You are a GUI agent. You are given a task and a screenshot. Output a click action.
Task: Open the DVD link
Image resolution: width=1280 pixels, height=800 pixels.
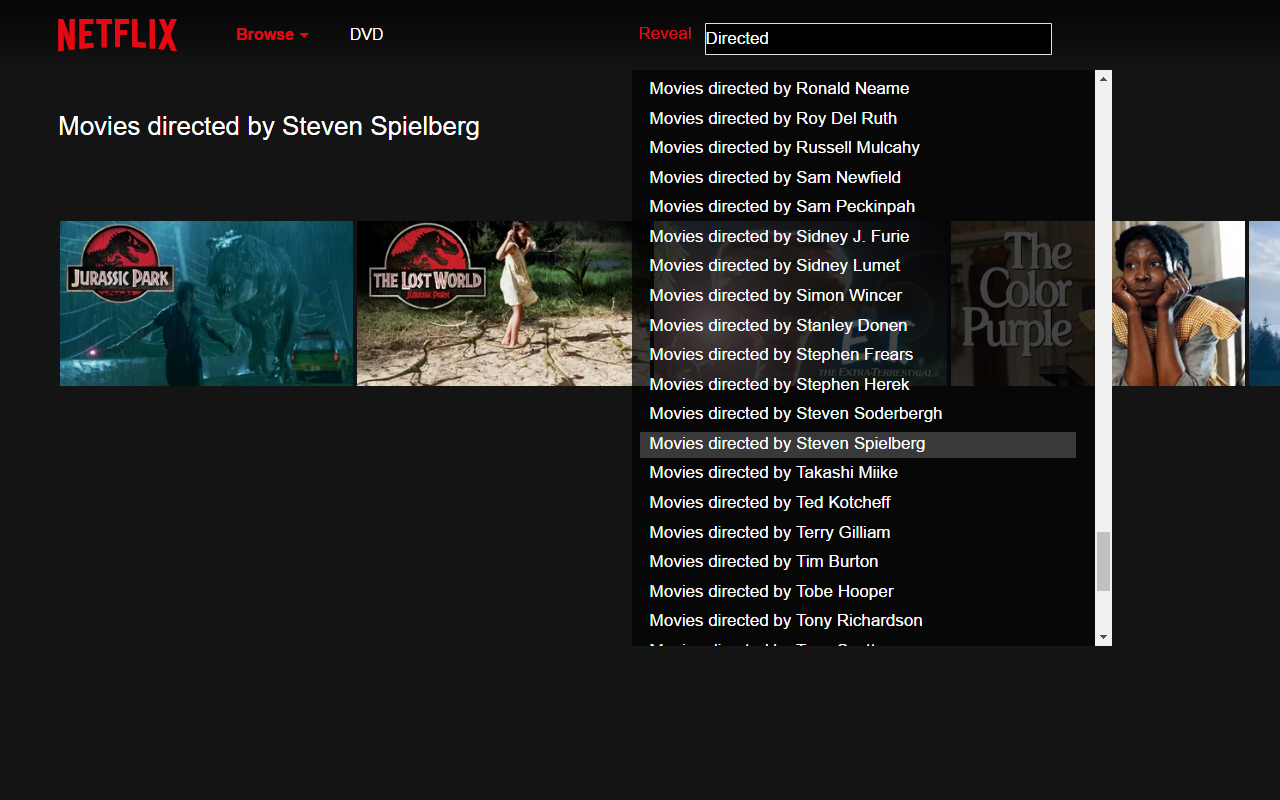366,34
